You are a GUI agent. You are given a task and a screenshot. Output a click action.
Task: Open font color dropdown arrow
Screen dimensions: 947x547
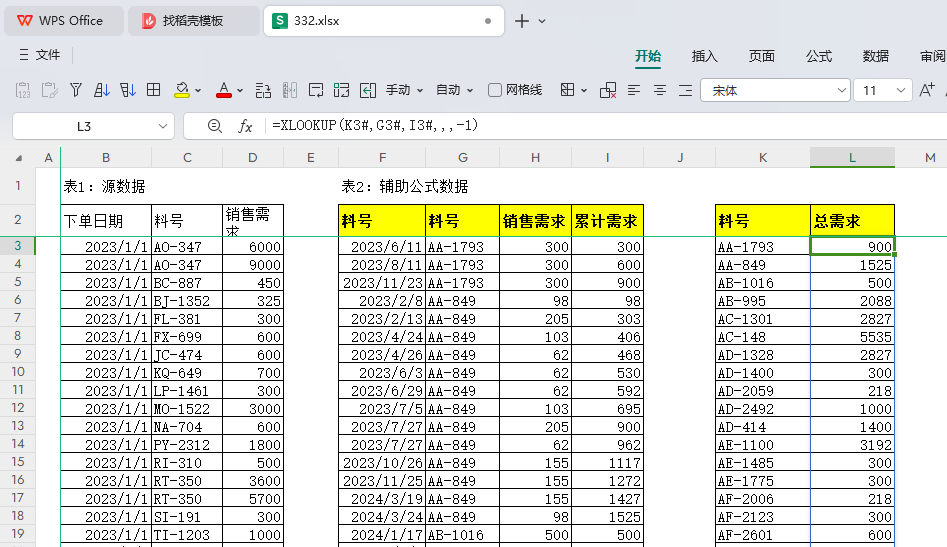click(240, 91)
